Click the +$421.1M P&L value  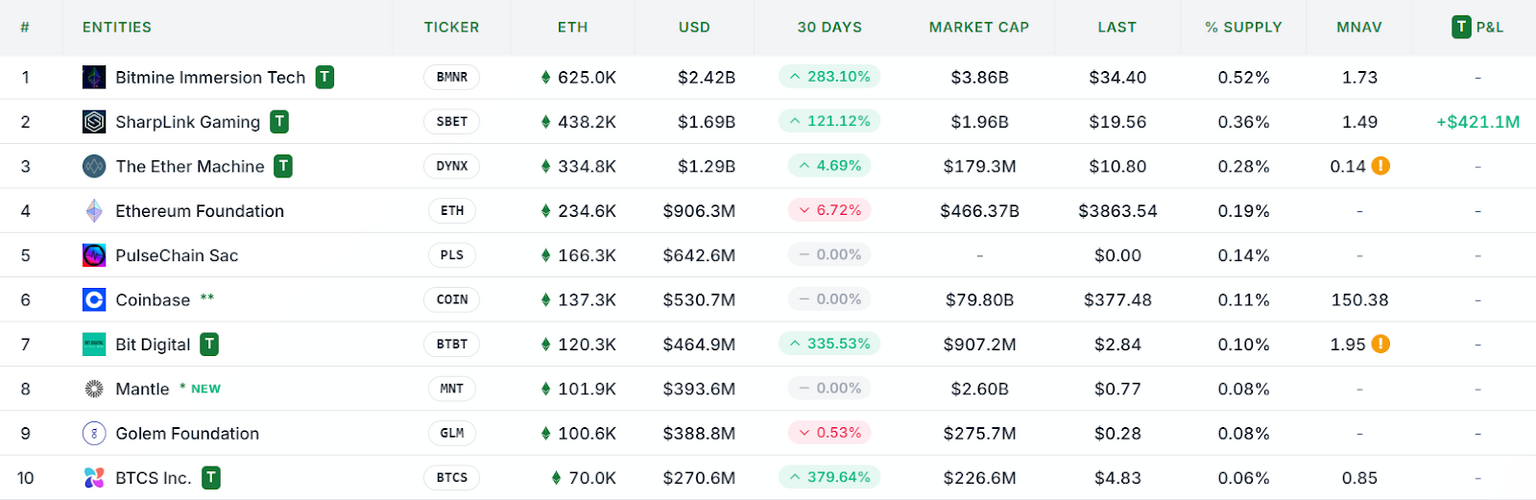1477,122
